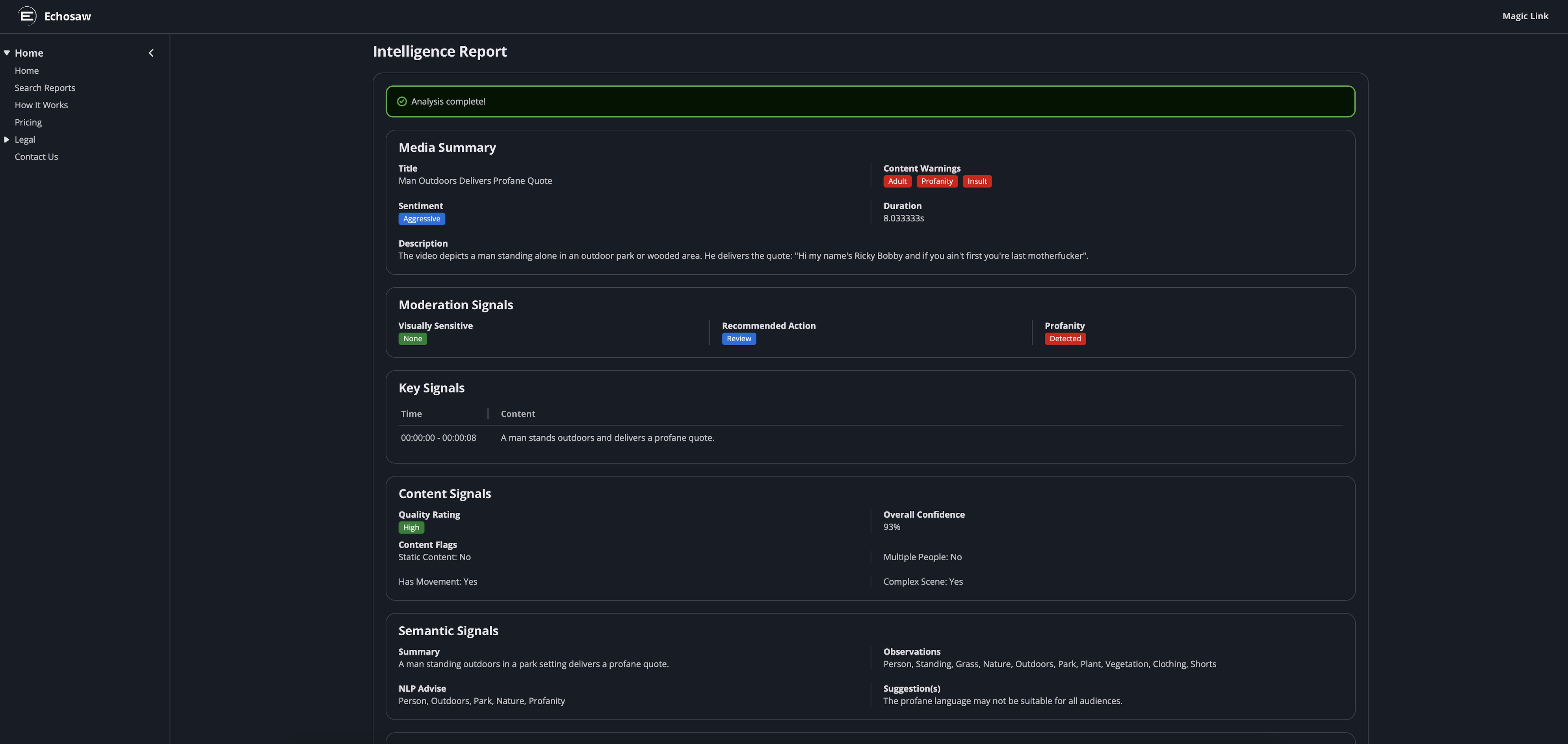The height and width of the screenshot is (744, 1568).
Task: Click the Analysis complete banner
Action: (870, 101)
